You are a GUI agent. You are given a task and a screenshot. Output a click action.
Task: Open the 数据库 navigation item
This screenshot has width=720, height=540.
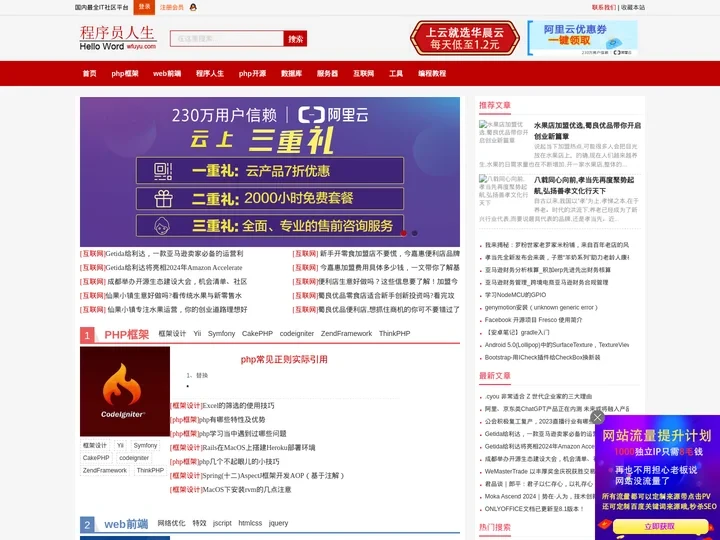point(292,73)
